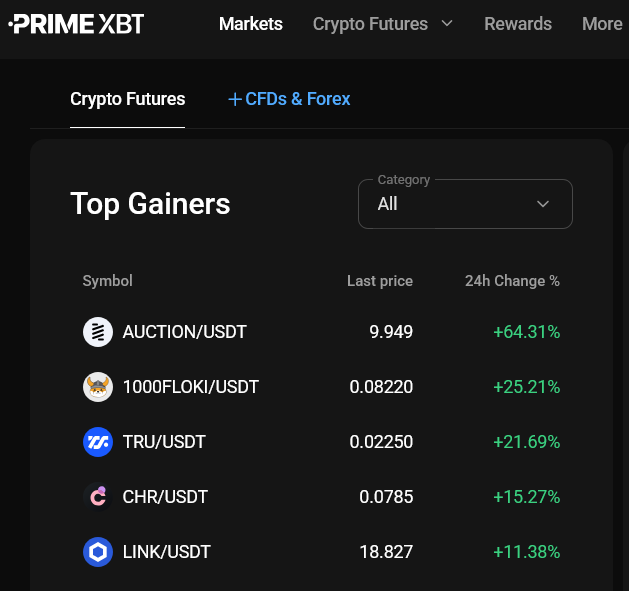Click the 1000FLOKI coin icon
This screenshot has height=591, width=629.
[x=98, y=387]
